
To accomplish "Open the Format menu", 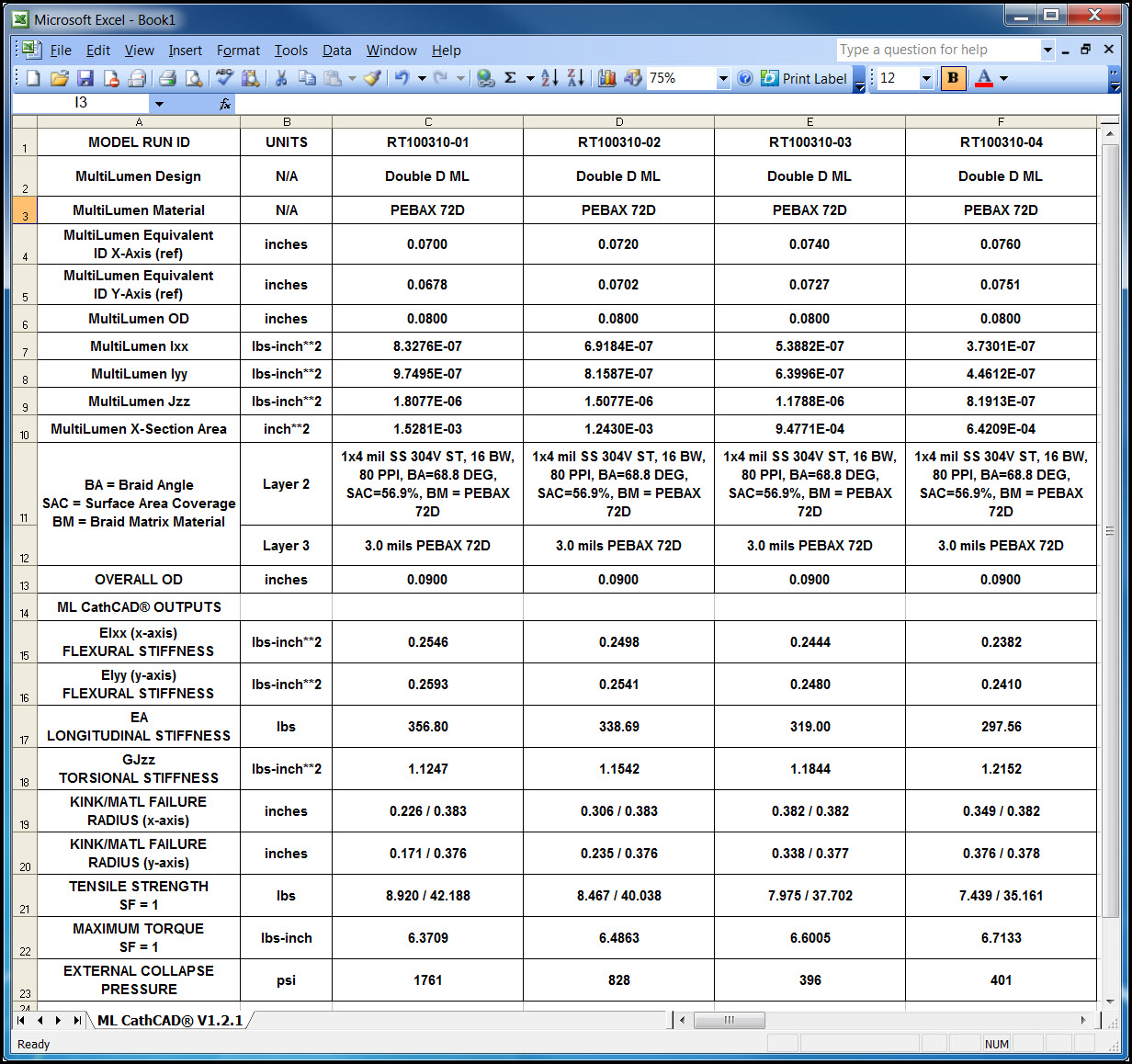I will coord(238,51).
